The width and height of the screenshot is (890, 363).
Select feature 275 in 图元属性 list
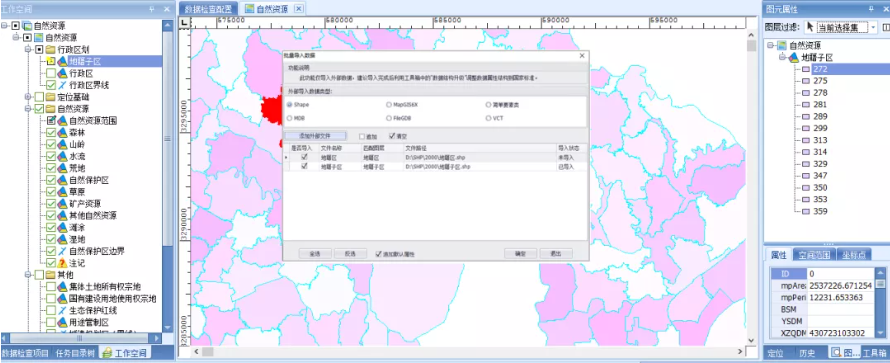click(820, 81)
